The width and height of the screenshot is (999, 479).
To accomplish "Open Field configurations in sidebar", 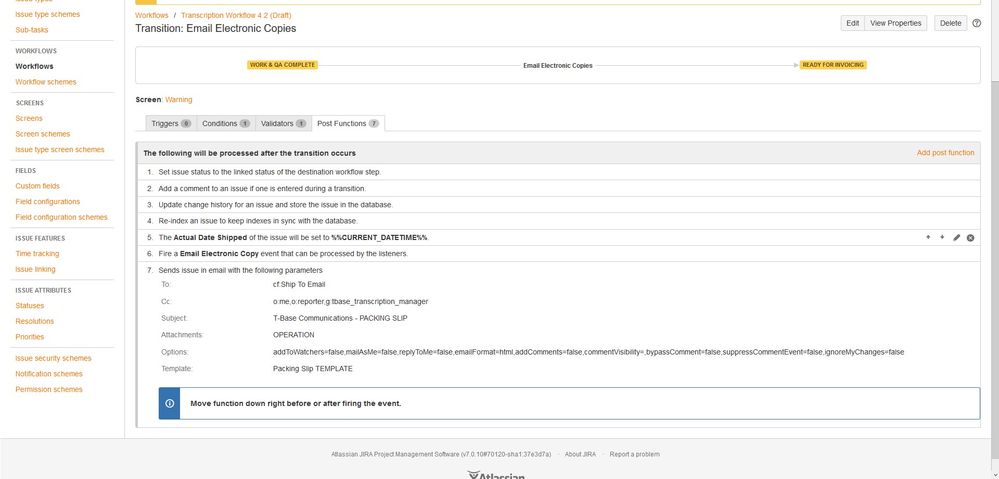I will (x=48, y=202).
